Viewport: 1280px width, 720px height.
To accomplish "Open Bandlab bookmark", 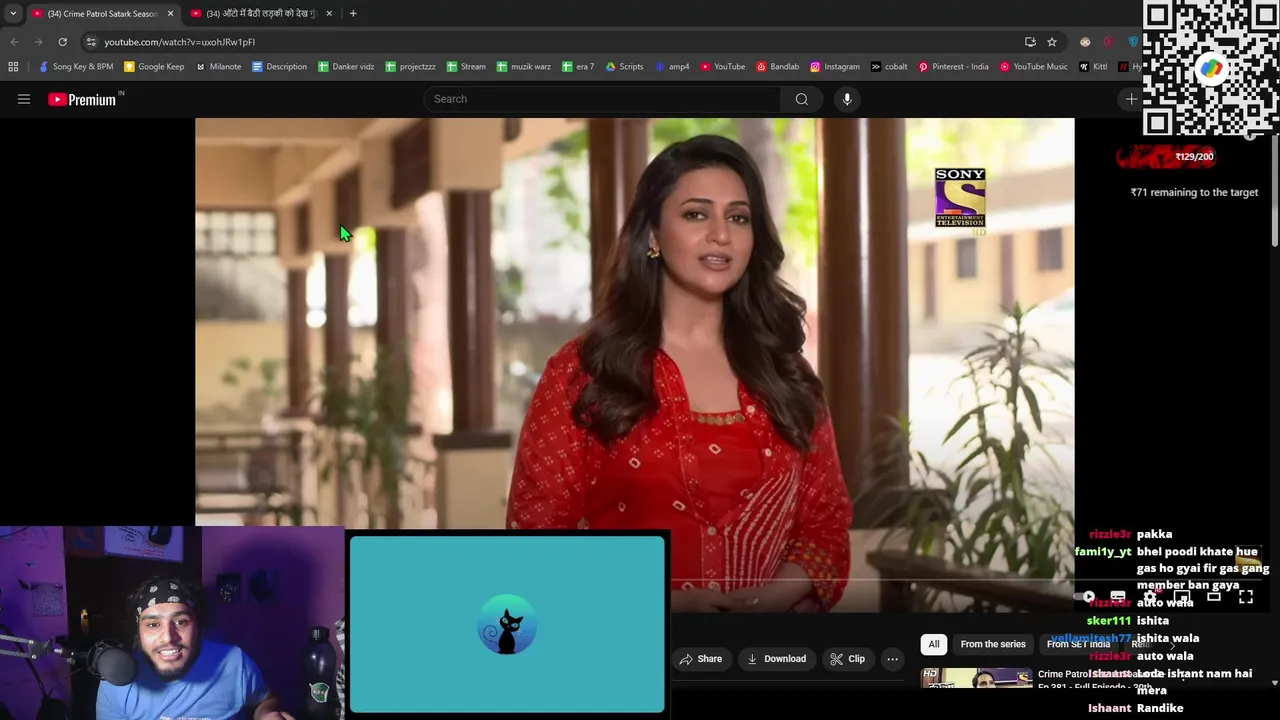I will (778, 67).
